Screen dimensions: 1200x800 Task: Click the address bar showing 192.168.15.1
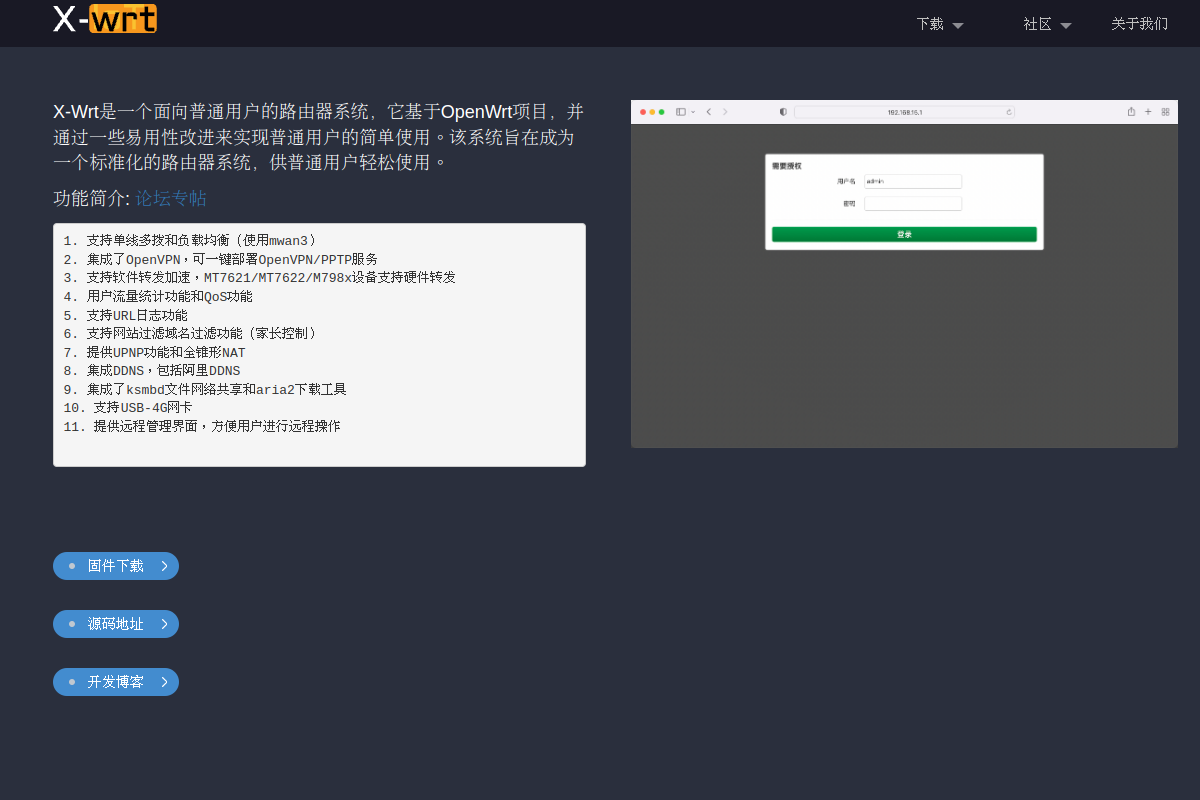click(x=904, y=112)
